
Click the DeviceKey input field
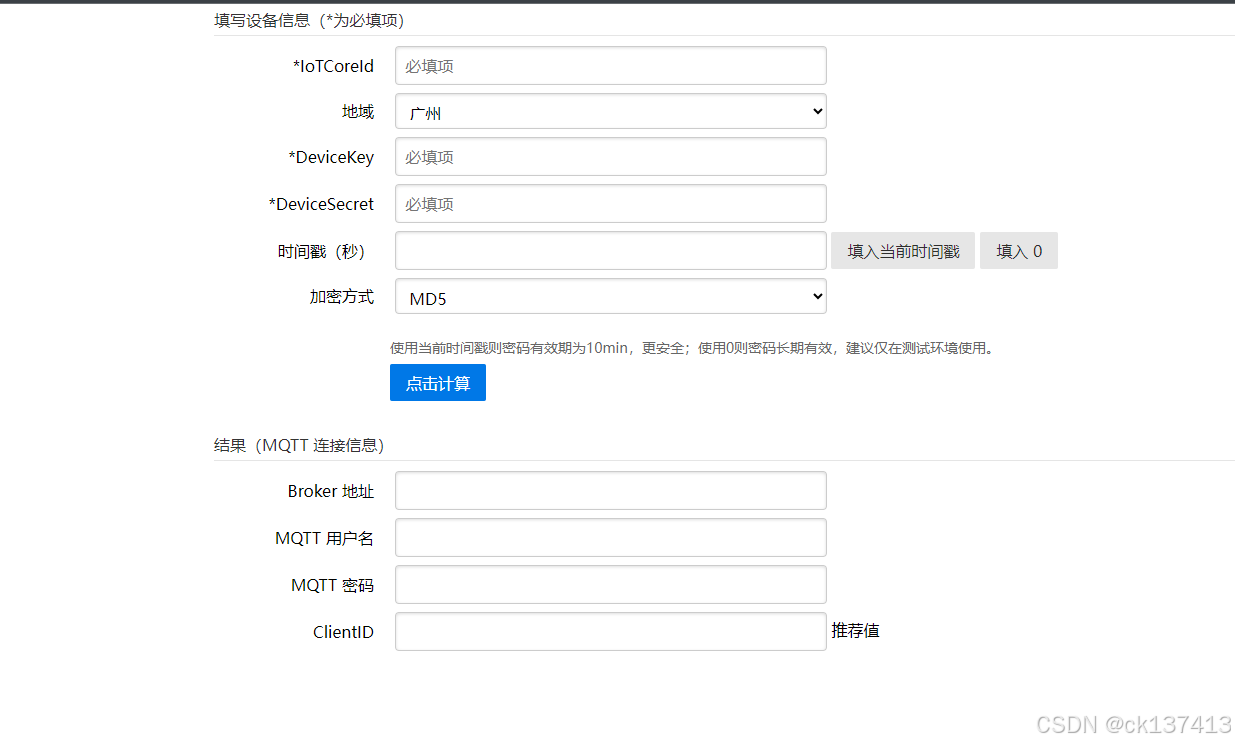610,157
